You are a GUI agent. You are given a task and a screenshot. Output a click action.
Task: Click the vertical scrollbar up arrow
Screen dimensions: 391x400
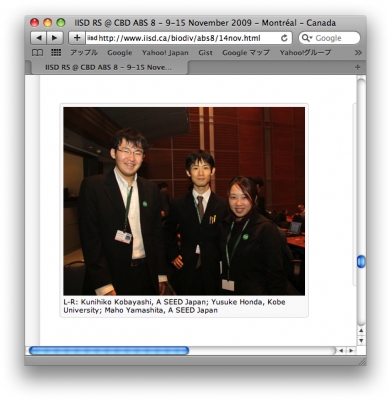(x=361, y=331)
